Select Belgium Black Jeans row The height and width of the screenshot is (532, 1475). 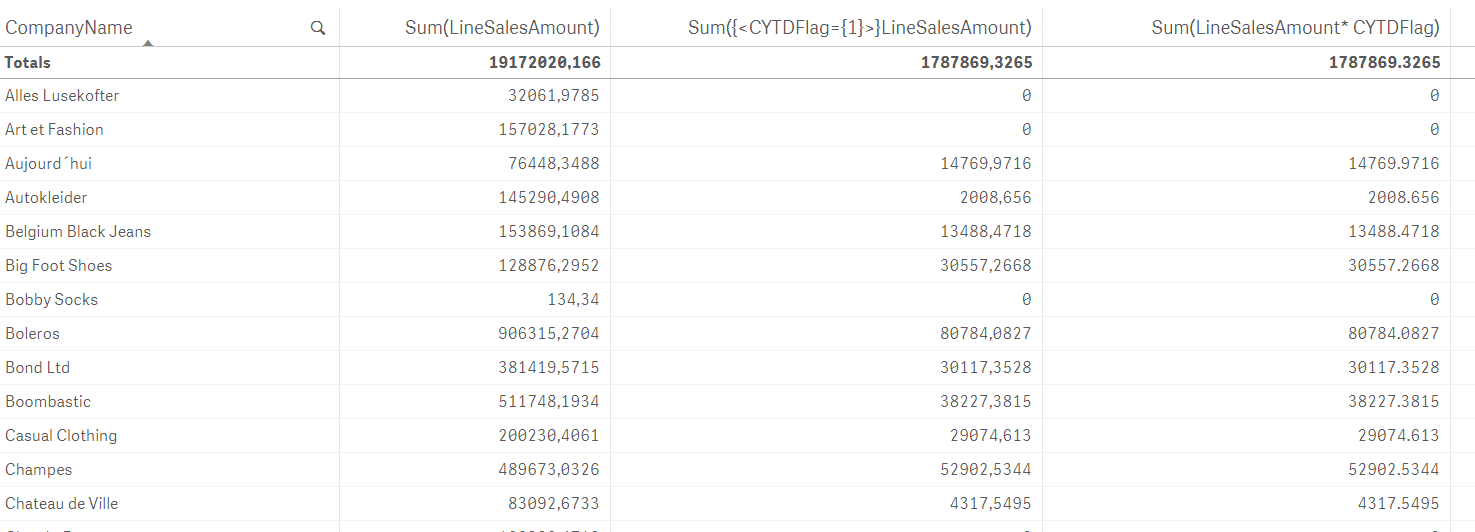tap(78, 232)
